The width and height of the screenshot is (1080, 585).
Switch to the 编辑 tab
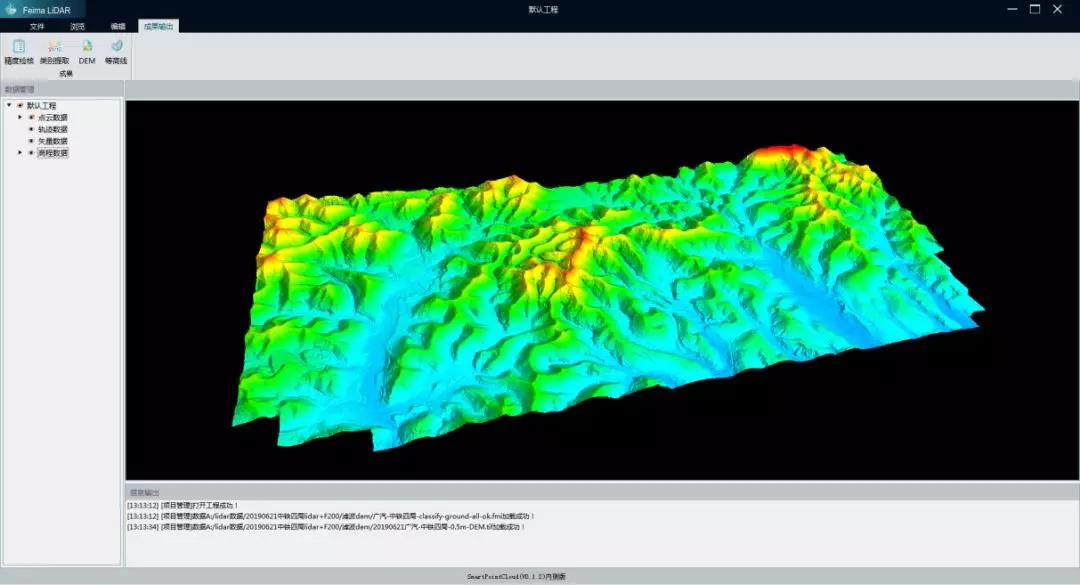pos(118,26)
